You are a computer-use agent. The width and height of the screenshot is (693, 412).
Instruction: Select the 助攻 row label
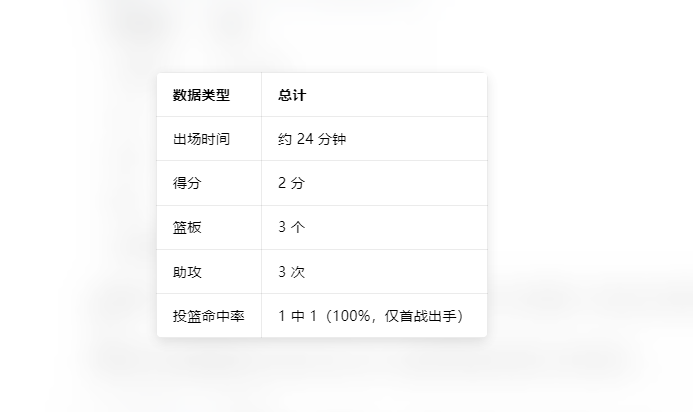tap(187, 271)
